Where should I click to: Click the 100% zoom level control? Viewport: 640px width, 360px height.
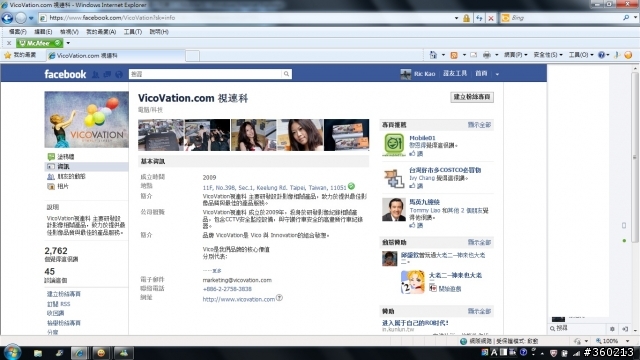coord(611,341)
